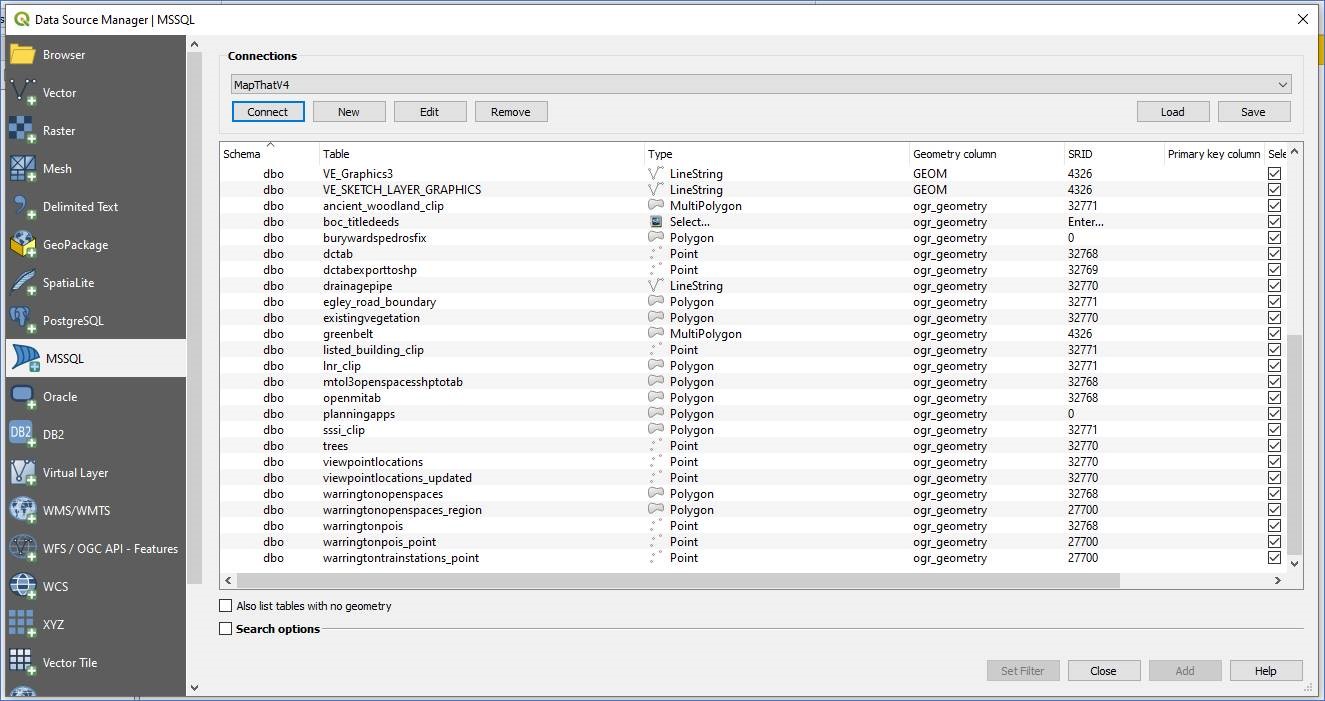Viewport: 1325px width, 701px height.
Task: Select the viewpointlocations_updated table name
Action: click(x=397, y=478)
